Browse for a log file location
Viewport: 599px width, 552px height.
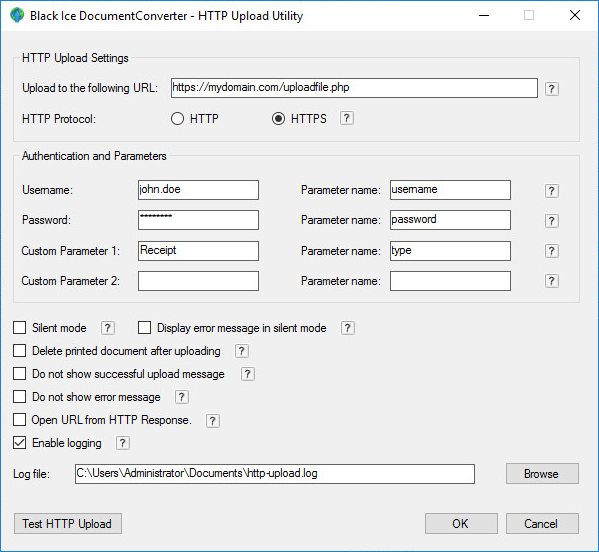click(542, 474)
